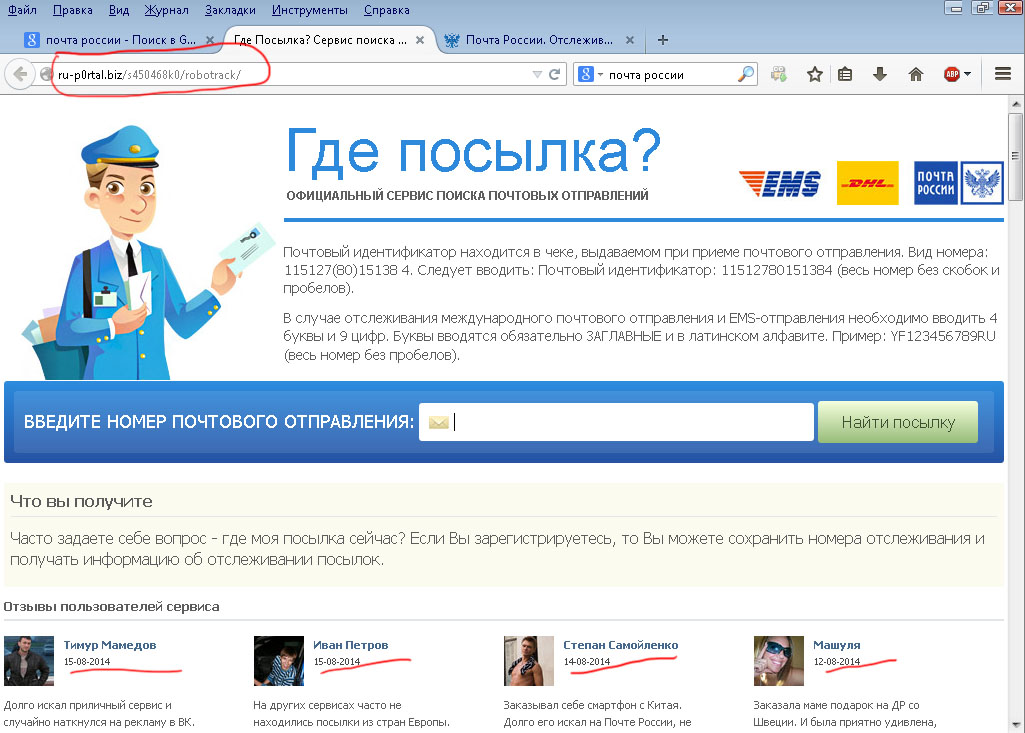Click the toolbar icon left of the star
The width and height of the screenshot is (1025, 733).
tap(779, 75)
